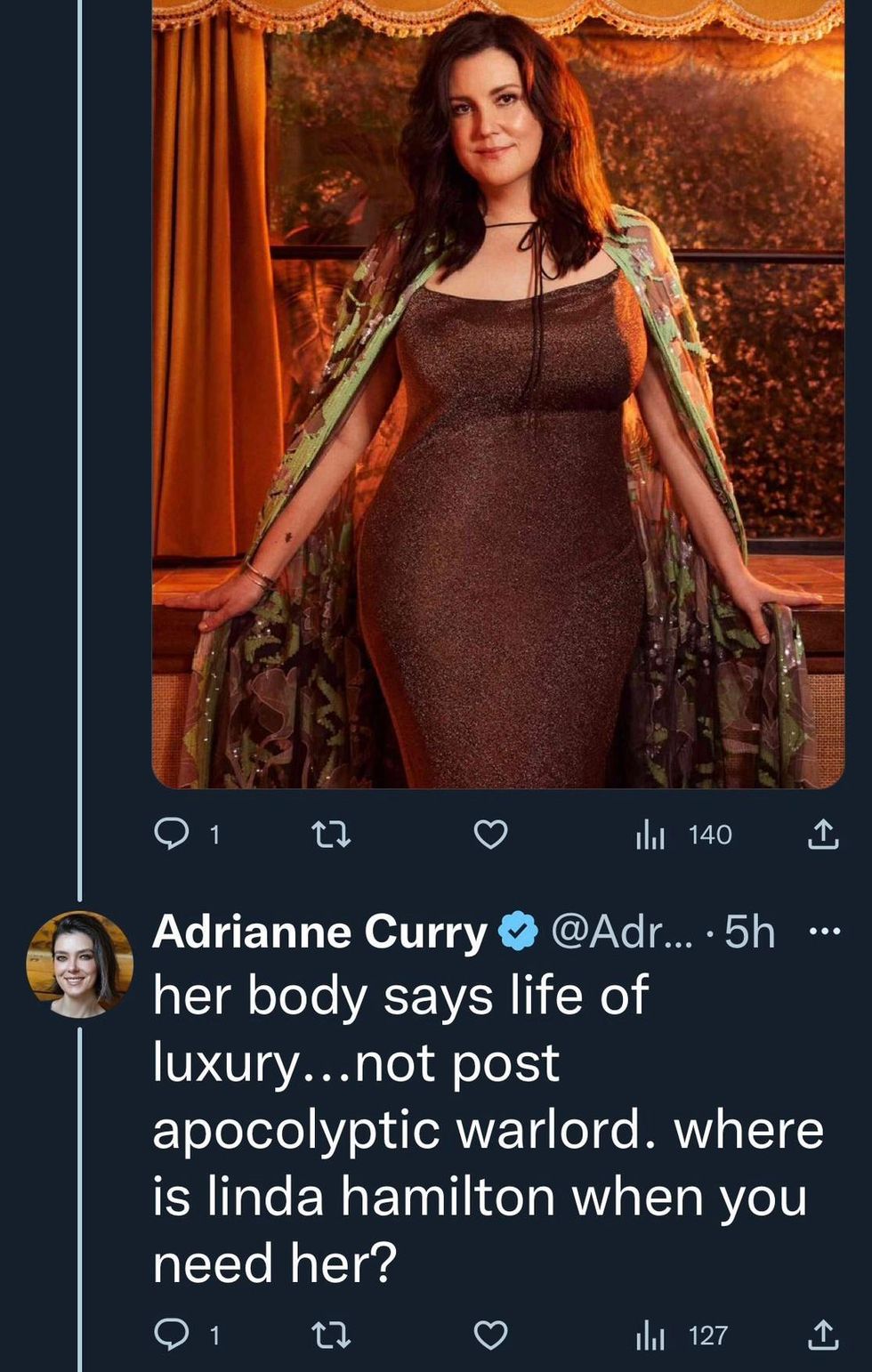Open the tweet via the 5h timestamp
Image resolution: width=872 pixels, height=1372 pixels.
[x=750, y=932]
